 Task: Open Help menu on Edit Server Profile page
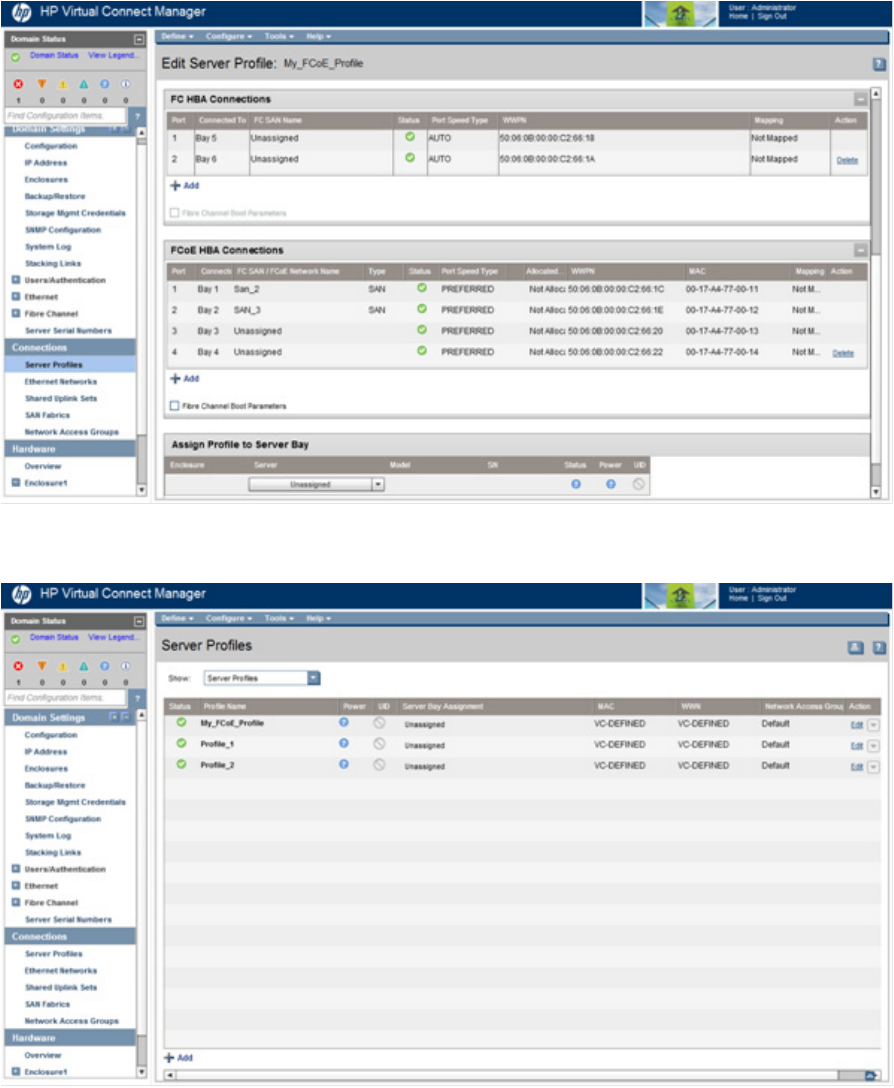pyautogui.click(x=319, y=36)
